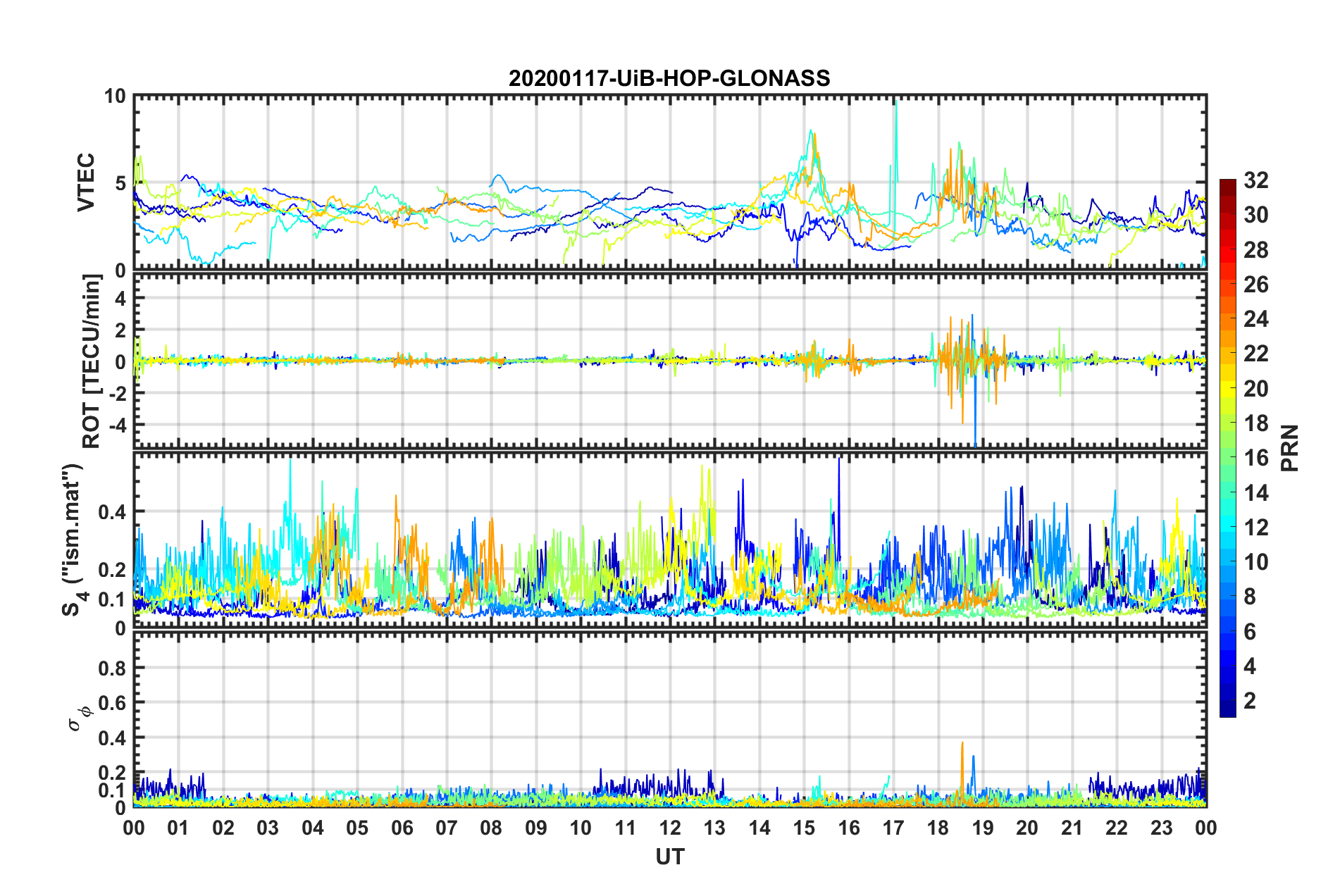This screenshot has height=896, width=1340.
Task: Click the ROT y-axis tick label -4
Action: [117, 425]
